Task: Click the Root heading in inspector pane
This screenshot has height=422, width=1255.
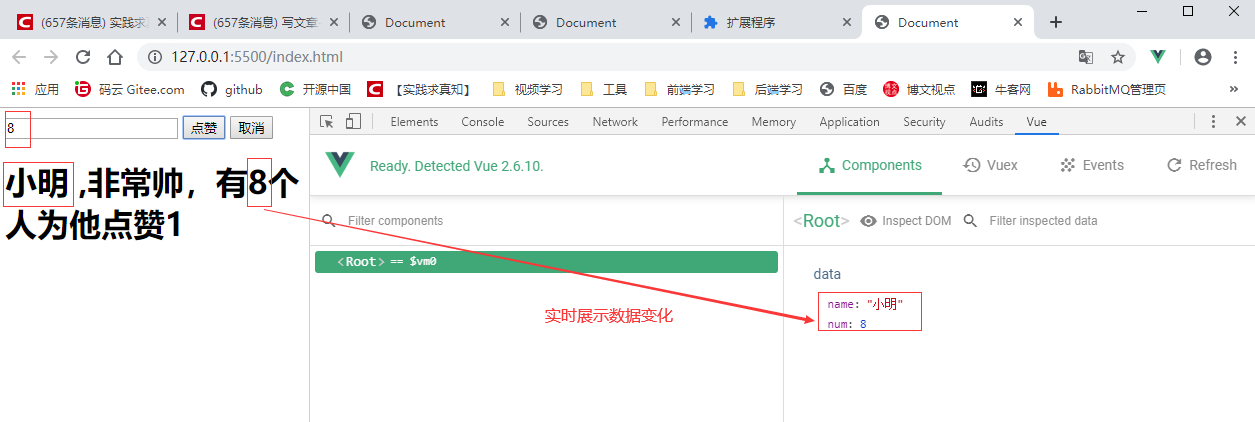Action: click(x=821, y=221)
